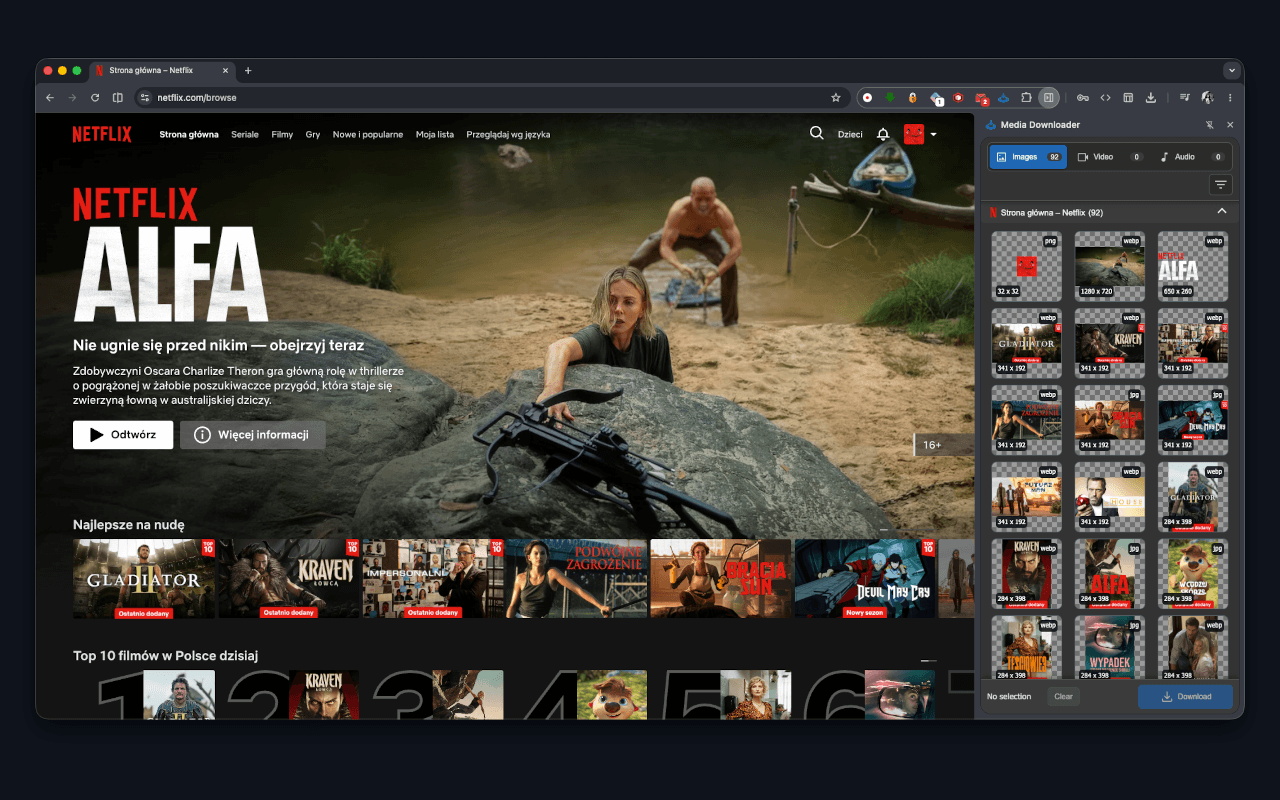
Task: Open Nowe i popularne section
Action: (x=368, y=134)
